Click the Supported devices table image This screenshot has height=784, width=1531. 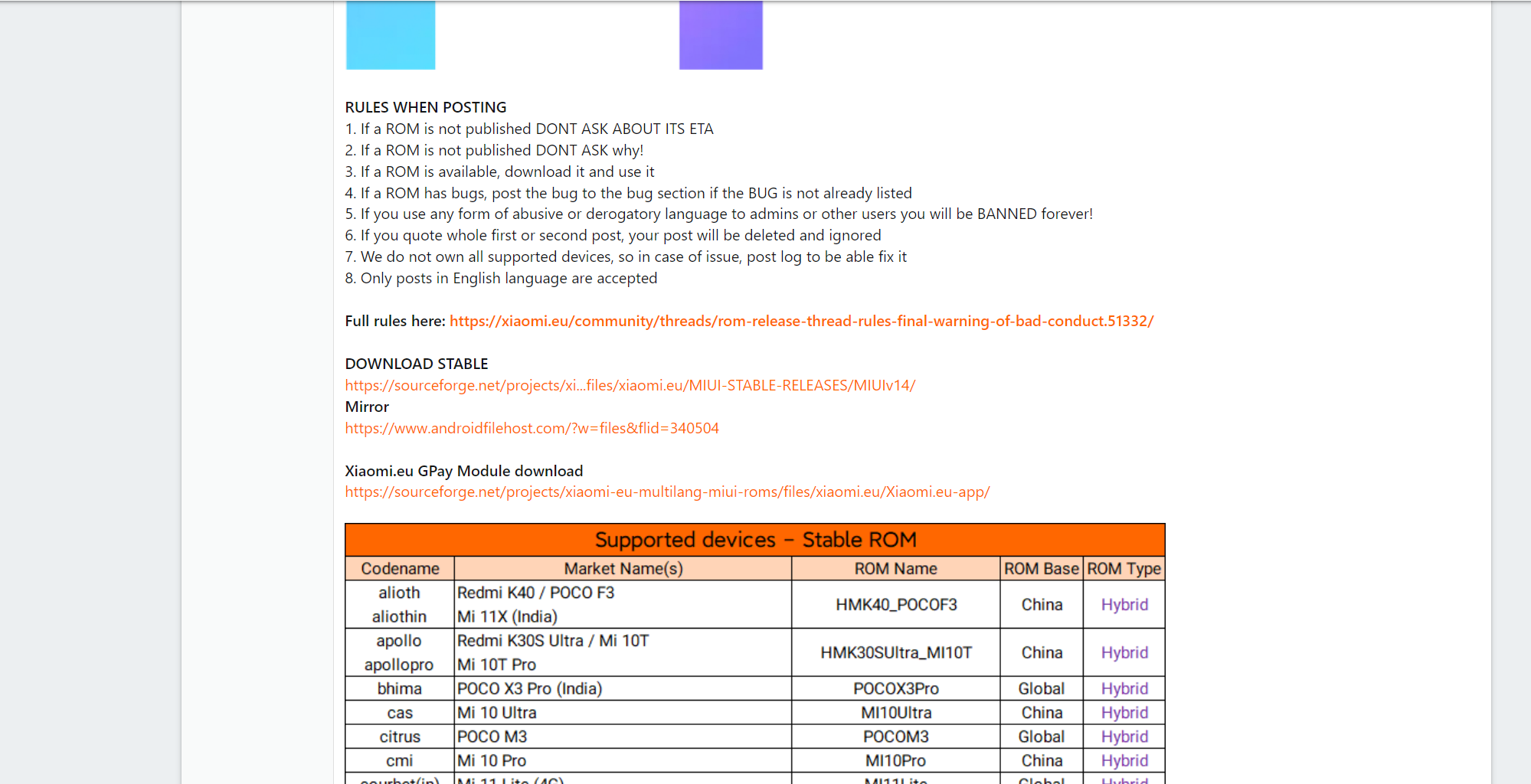(x=755, y=653)
